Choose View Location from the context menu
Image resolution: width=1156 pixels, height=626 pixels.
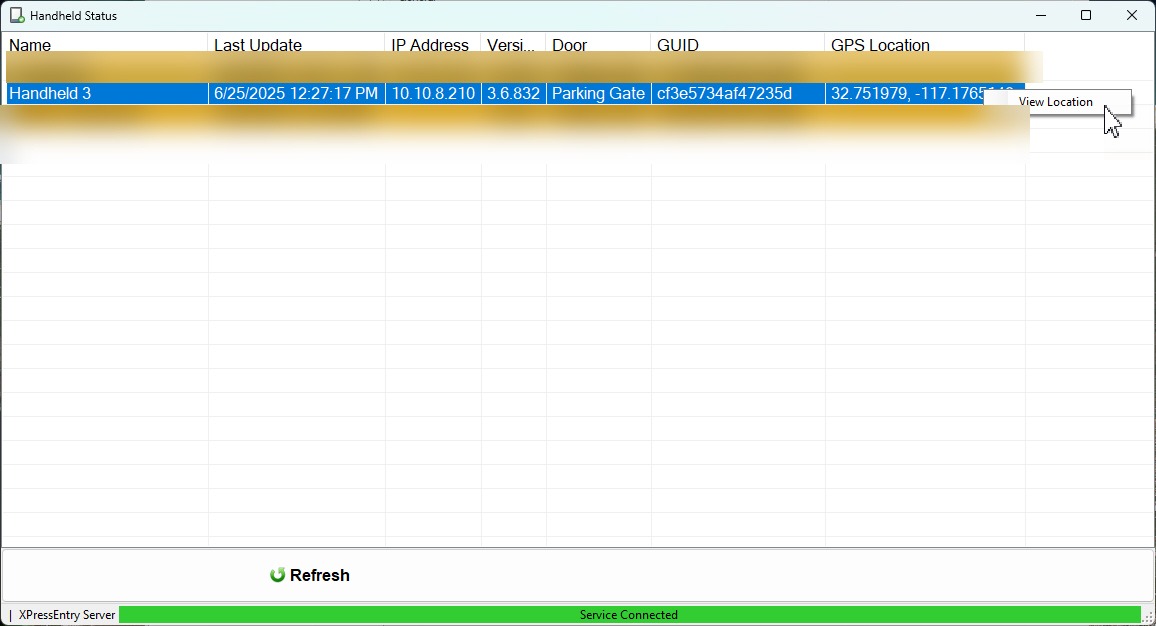click(1055, 102)
